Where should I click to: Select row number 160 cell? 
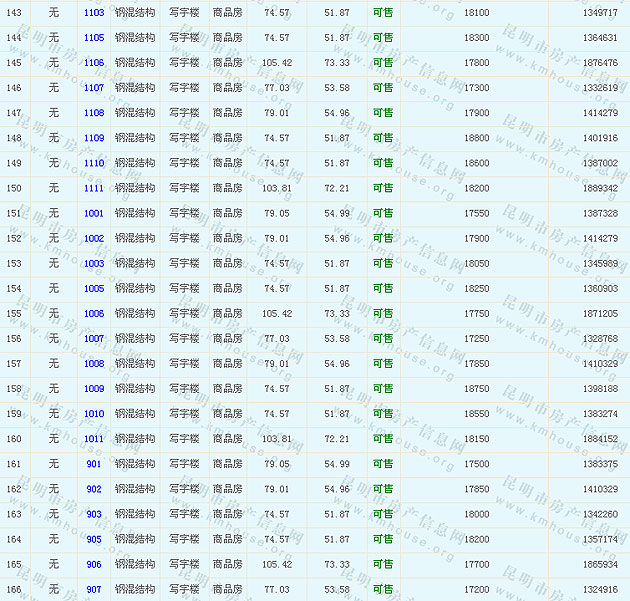point(14,439)
